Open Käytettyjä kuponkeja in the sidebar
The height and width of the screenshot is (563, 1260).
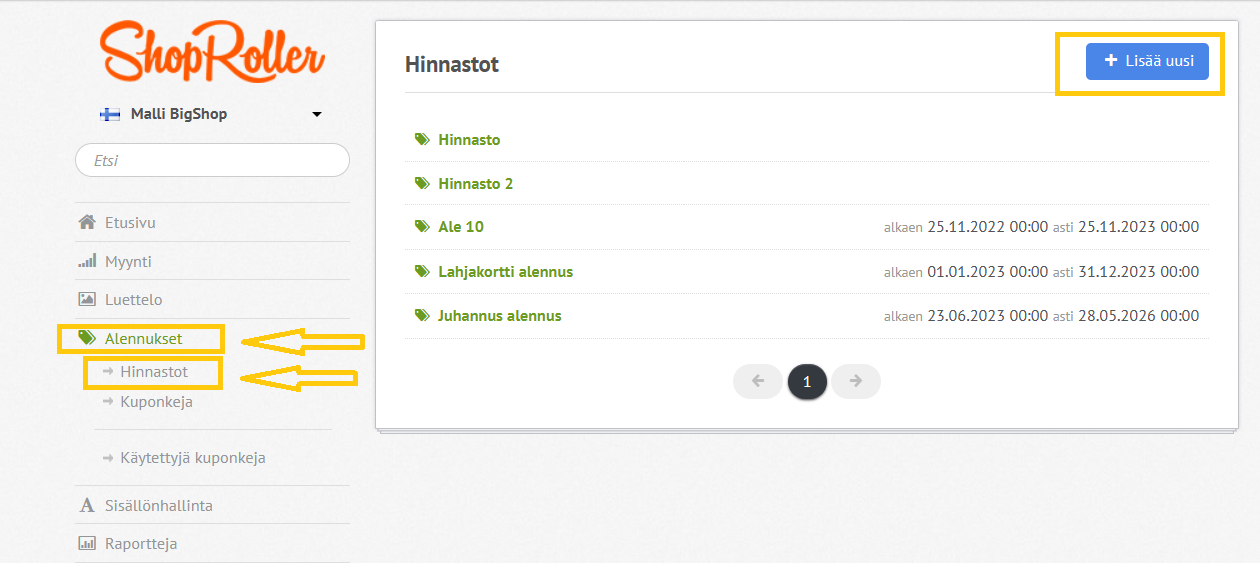coord(192,458)
